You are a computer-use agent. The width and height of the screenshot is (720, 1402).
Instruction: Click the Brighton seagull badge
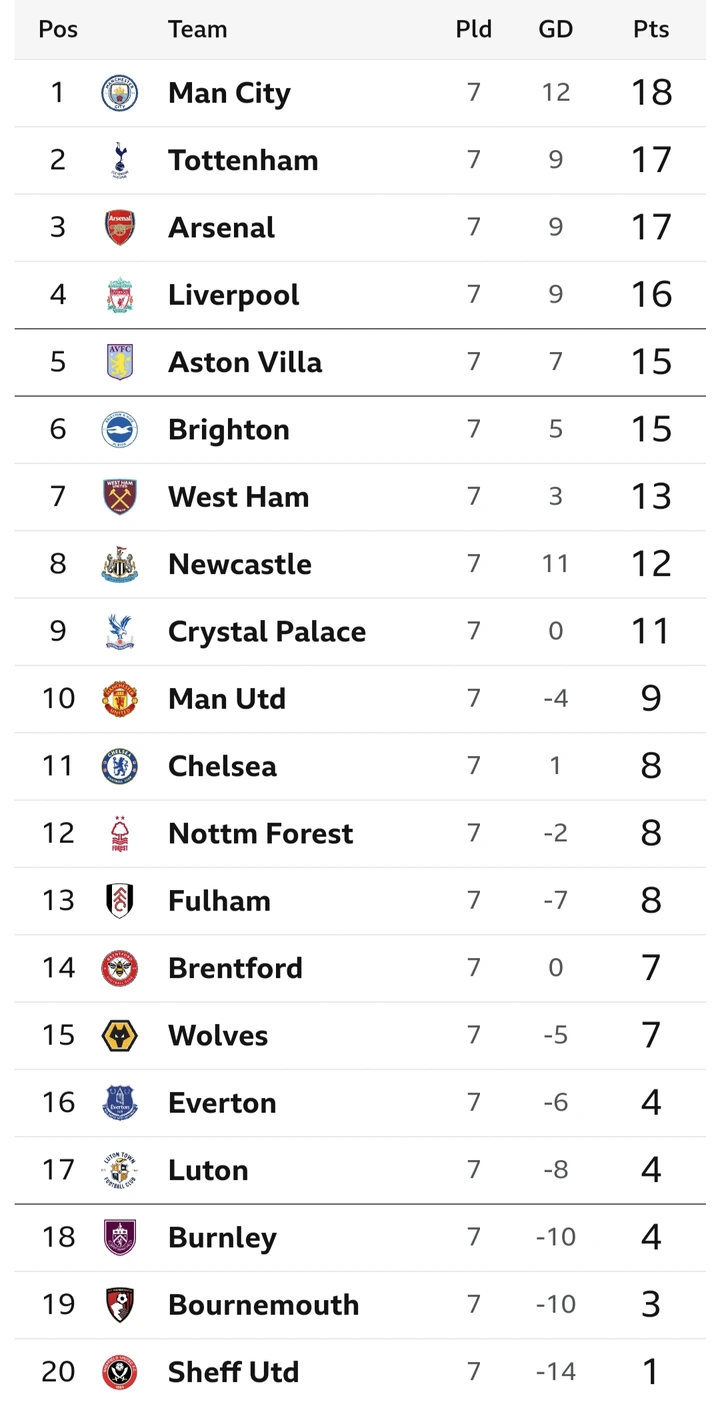[x=120, y=430]
